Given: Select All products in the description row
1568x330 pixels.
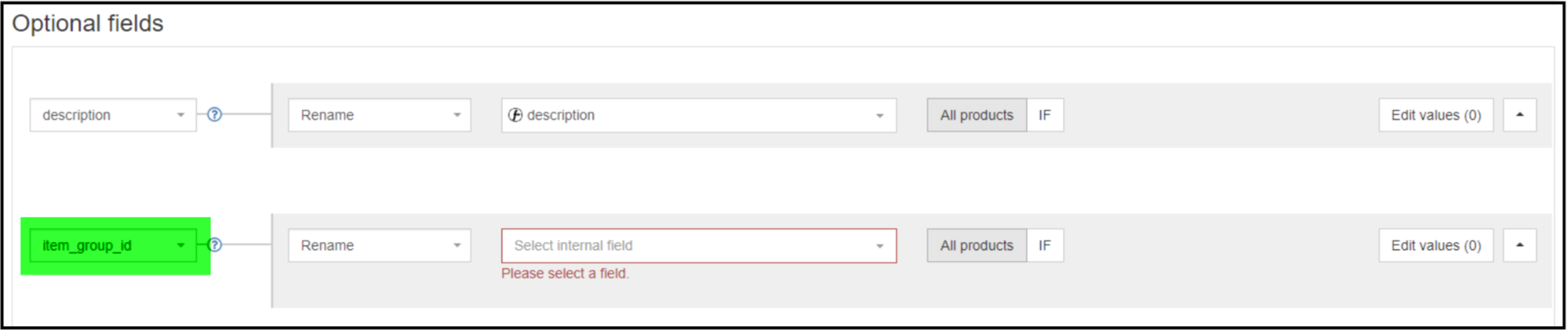Looking at the screenshot, I should click(976, 115).
